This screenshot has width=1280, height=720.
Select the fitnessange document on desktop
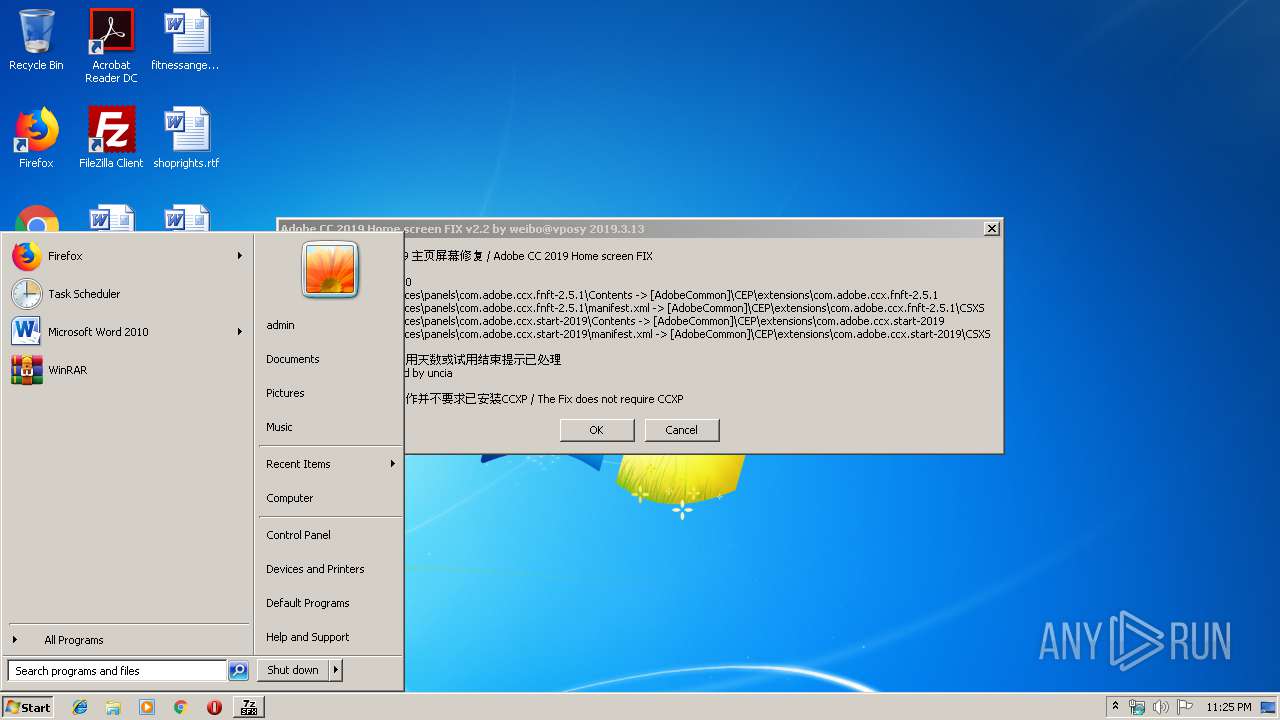point(185,40)
